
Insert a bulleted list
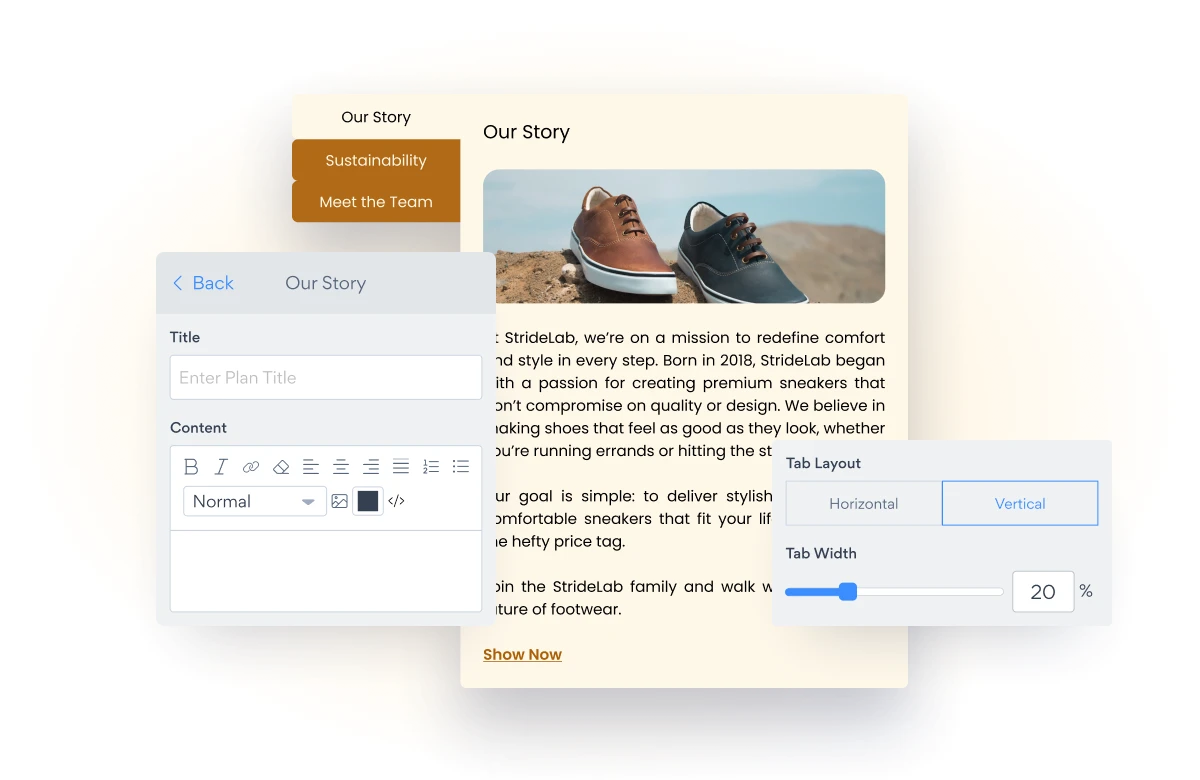click(461, 467)
